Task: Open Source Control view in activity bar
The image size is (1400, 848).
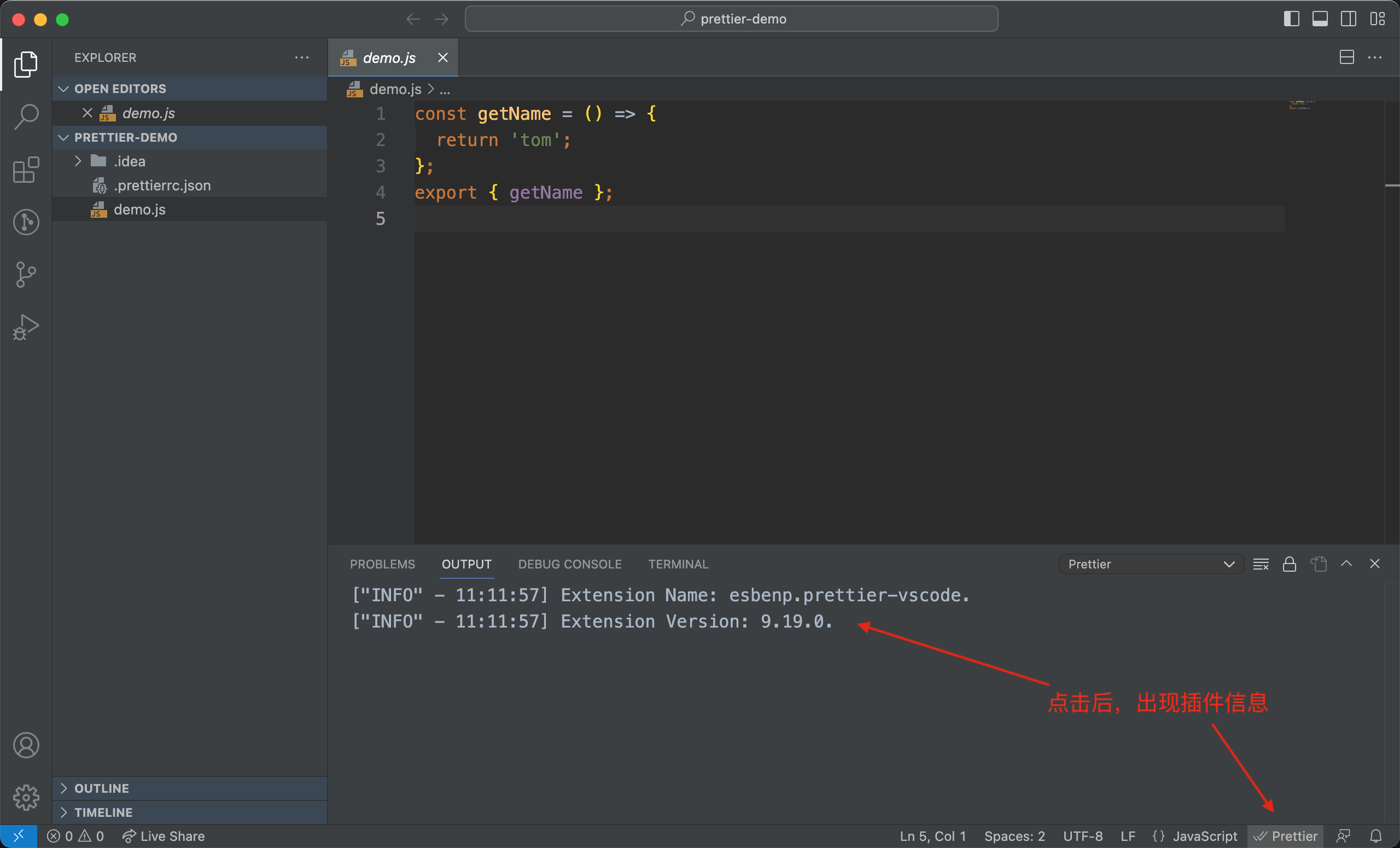Action: point(26,275)
